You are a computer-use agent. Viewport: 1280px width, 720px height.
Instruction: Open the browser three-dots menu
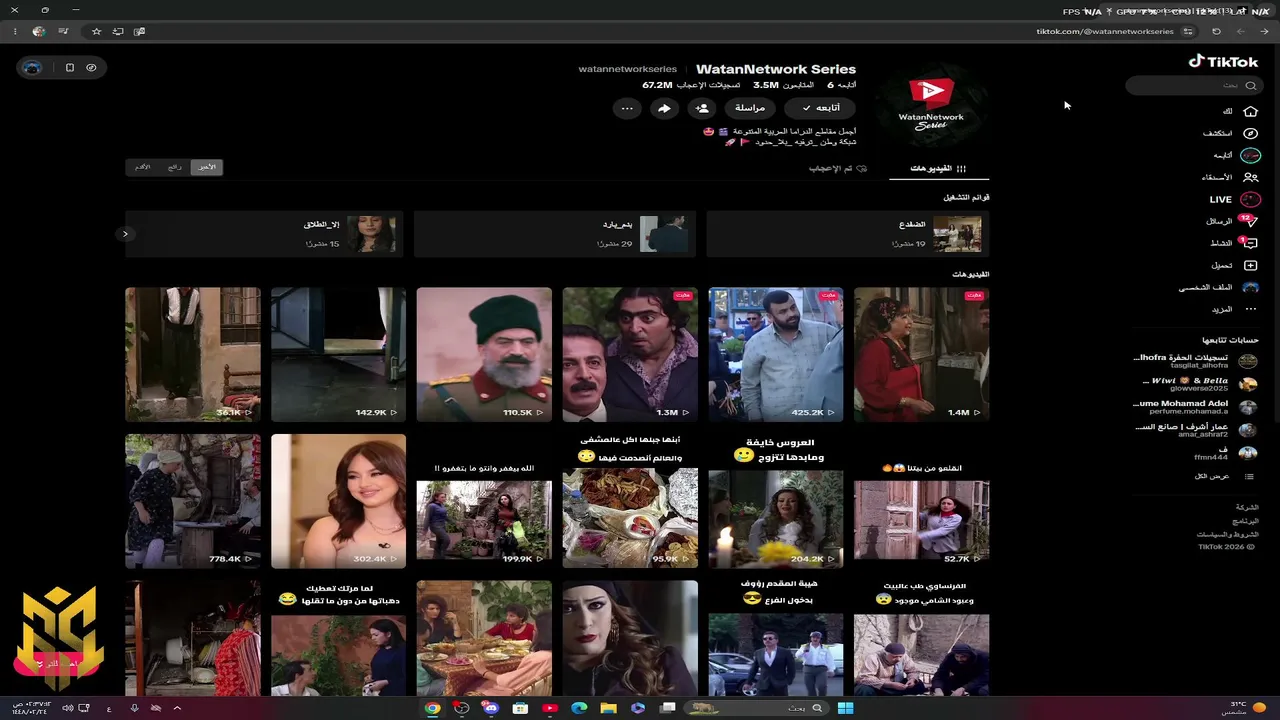[x=14, y=31]
